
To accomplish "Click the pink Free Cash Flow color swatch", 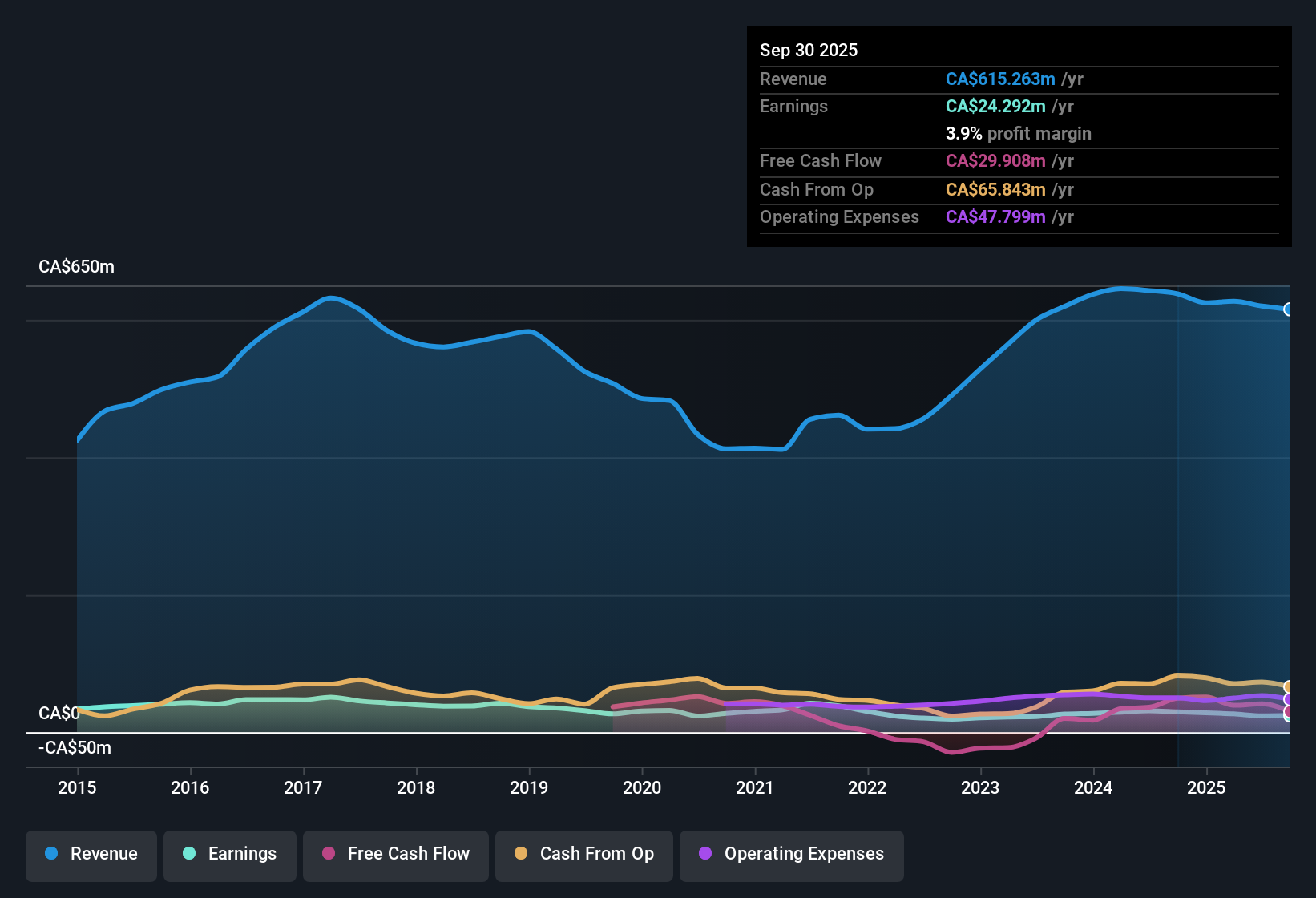I will [x=328, y=854].
